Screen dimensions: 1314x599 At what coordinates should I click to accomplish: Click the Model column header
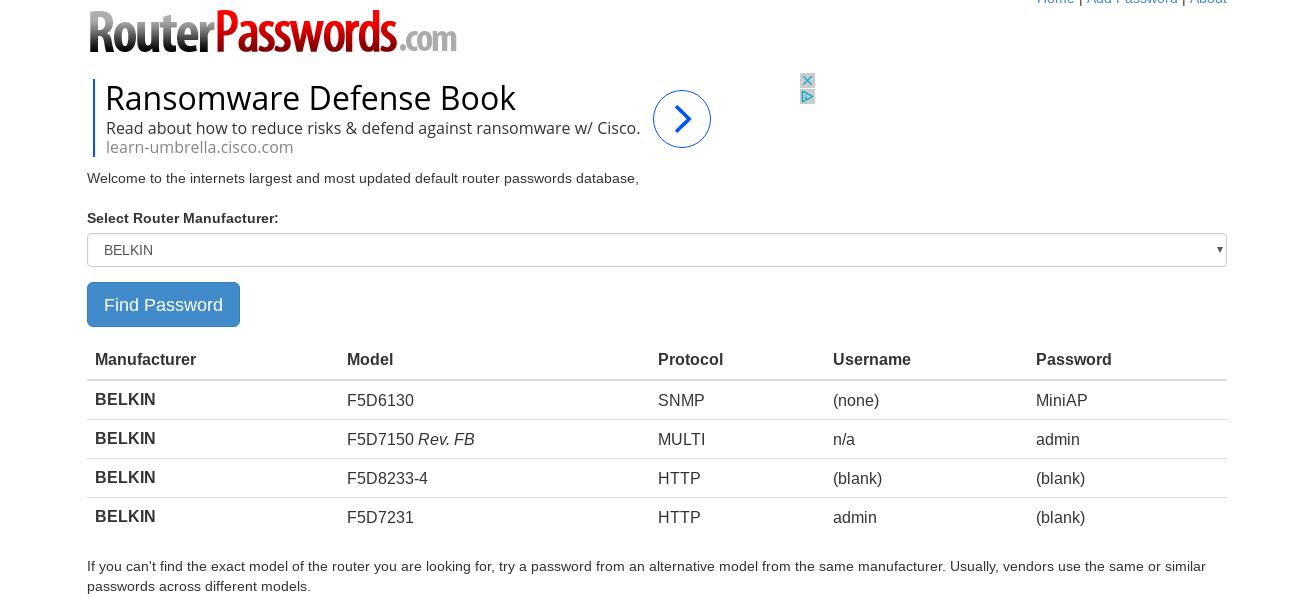[x=370, y=359]
